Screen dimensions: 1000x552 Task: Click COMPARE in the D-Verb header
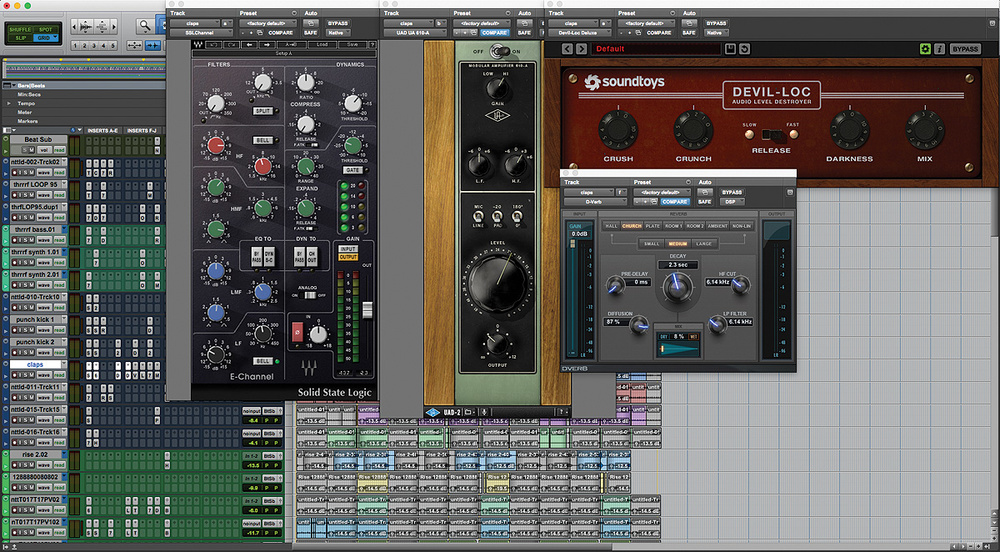click(673, 201)
